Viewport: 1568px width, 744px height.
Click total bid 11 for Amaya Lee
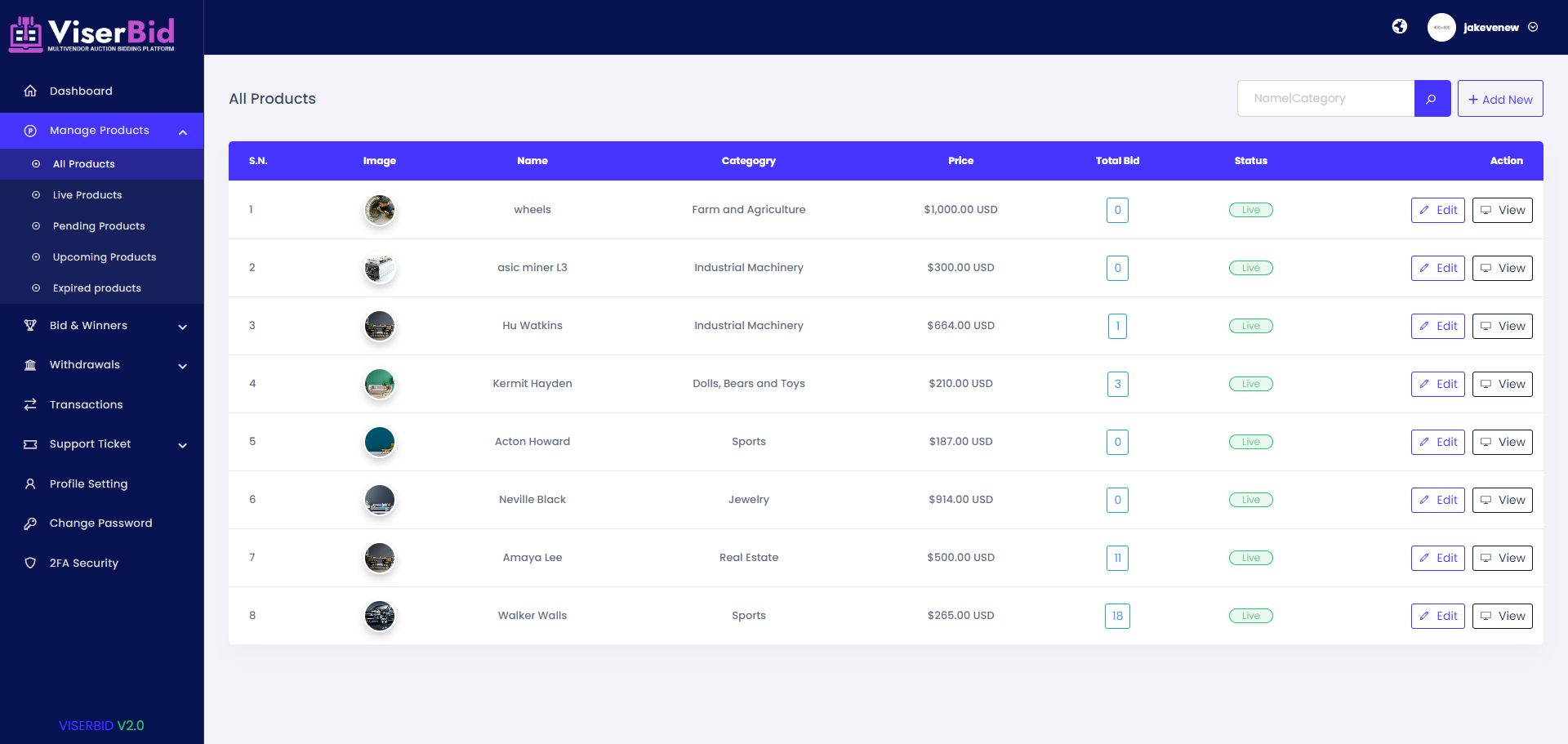[1117, 558]
